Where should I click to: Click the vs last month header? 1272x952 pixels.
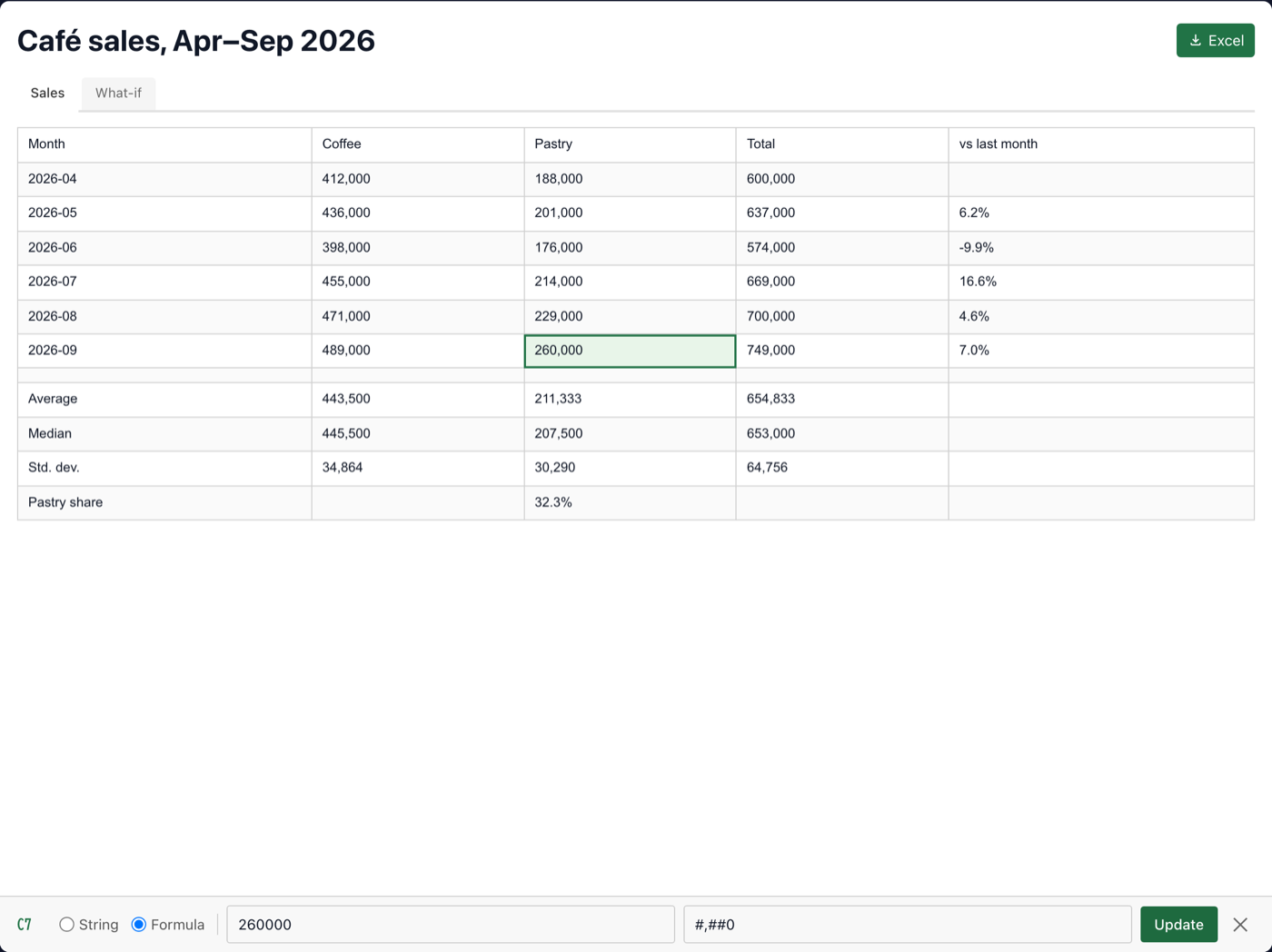(1101, 144)
